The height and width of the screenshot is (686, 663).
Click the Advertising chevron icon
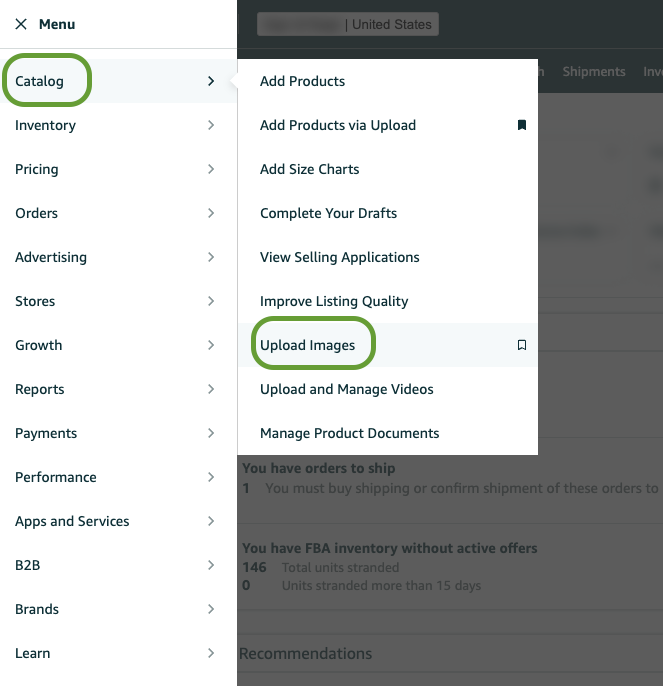(211, 257)
